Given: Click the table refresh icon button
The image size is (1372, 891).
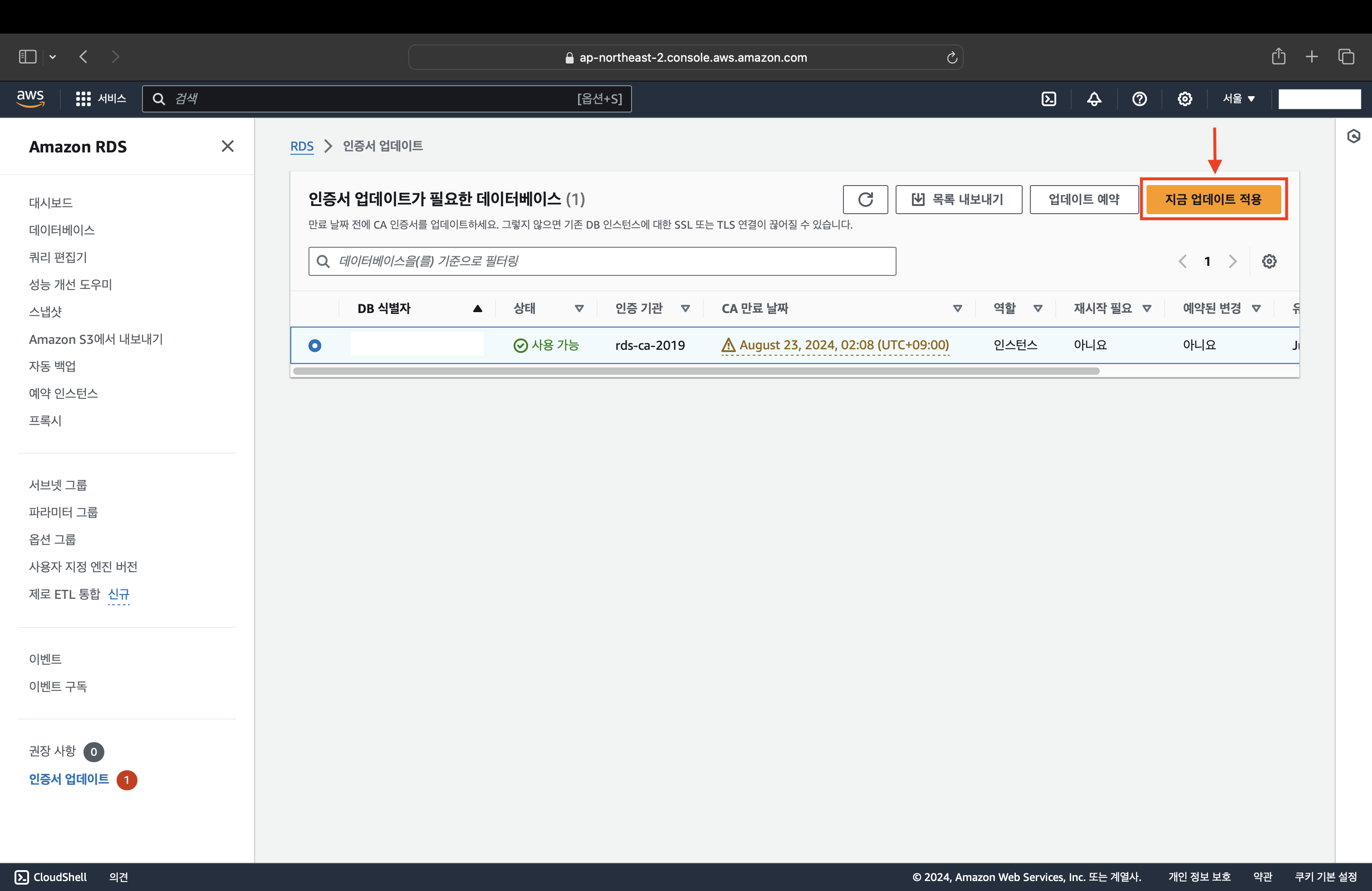Looking at the screenshot, I should tap(865, 200).
